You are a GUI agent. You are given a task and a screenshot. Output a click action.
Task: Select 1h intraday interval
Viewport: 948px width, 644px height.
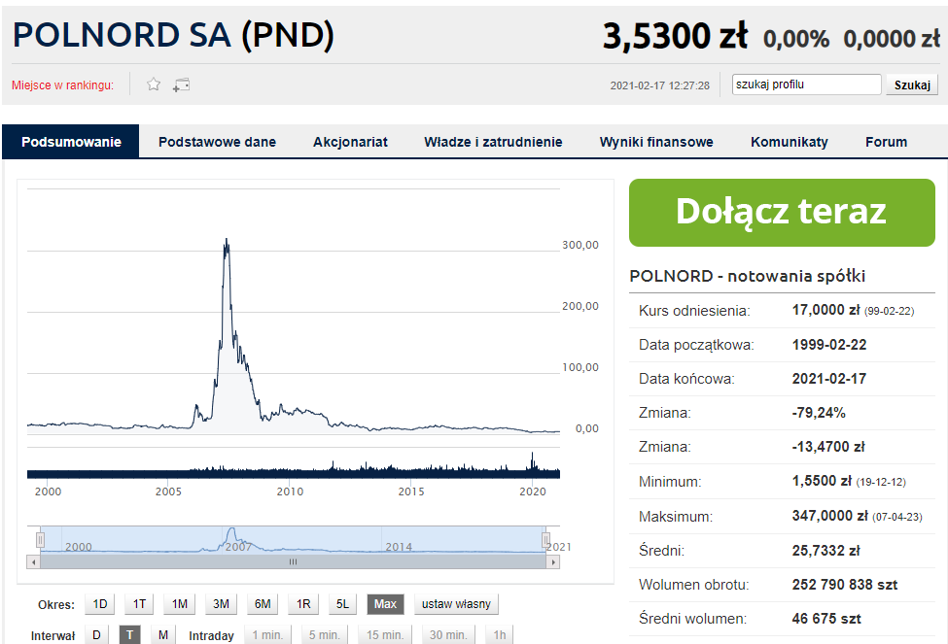499,635
